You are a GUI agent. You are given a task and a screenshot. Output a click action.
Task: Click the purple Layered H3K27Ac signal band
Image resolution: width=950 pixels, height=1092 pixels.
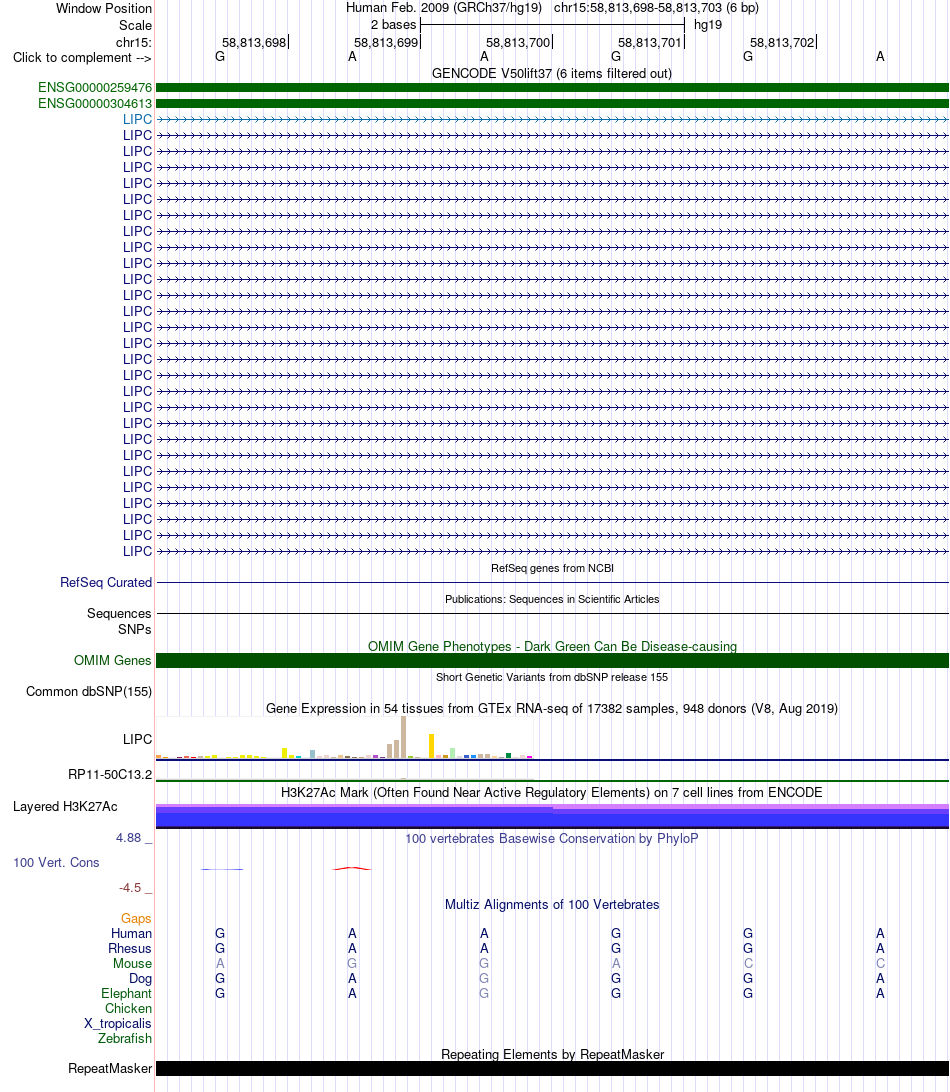point(552,816)
